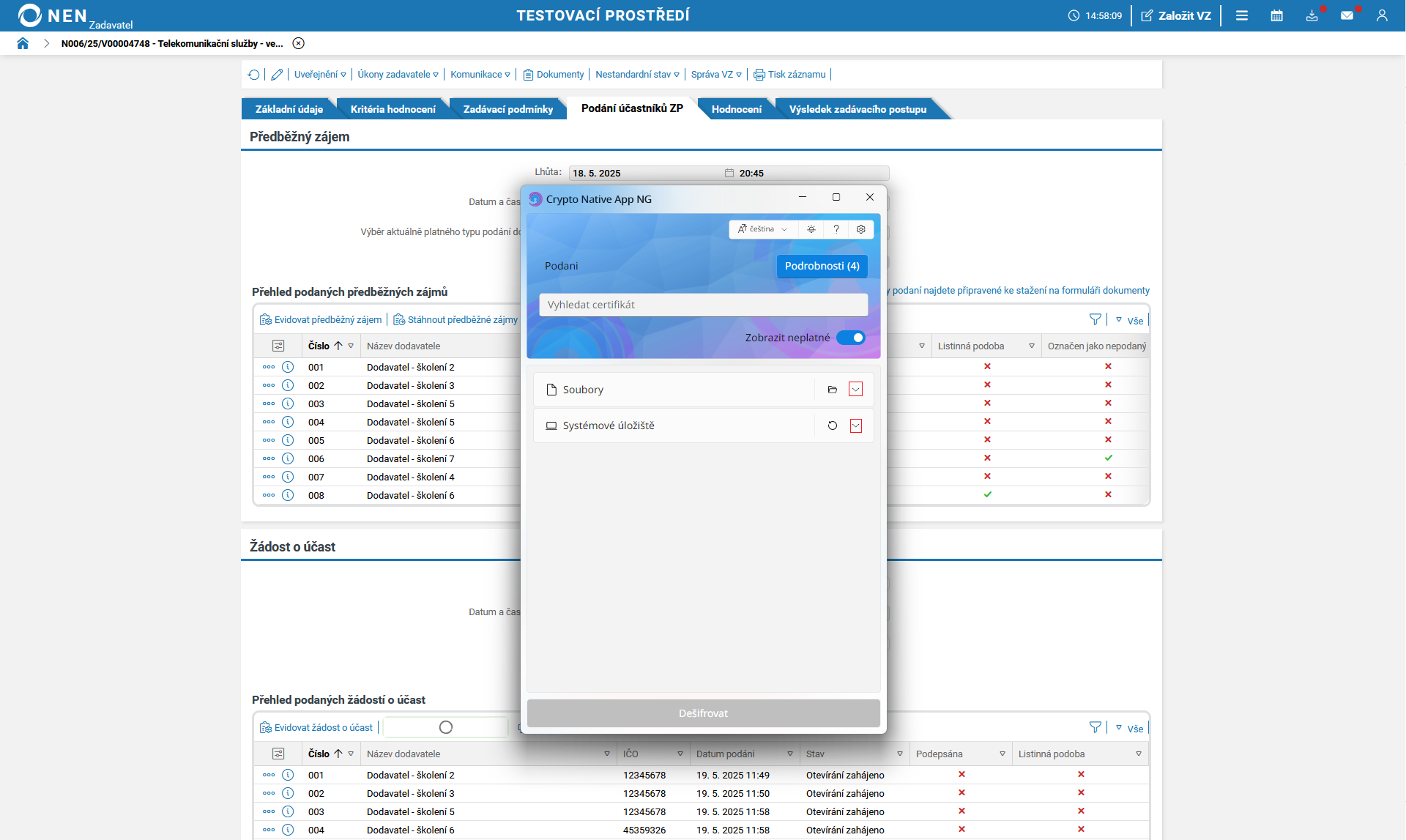The image size is (1406, 840).
Task: Click the home icon in breadcrumb
Action: click(23, 43)
